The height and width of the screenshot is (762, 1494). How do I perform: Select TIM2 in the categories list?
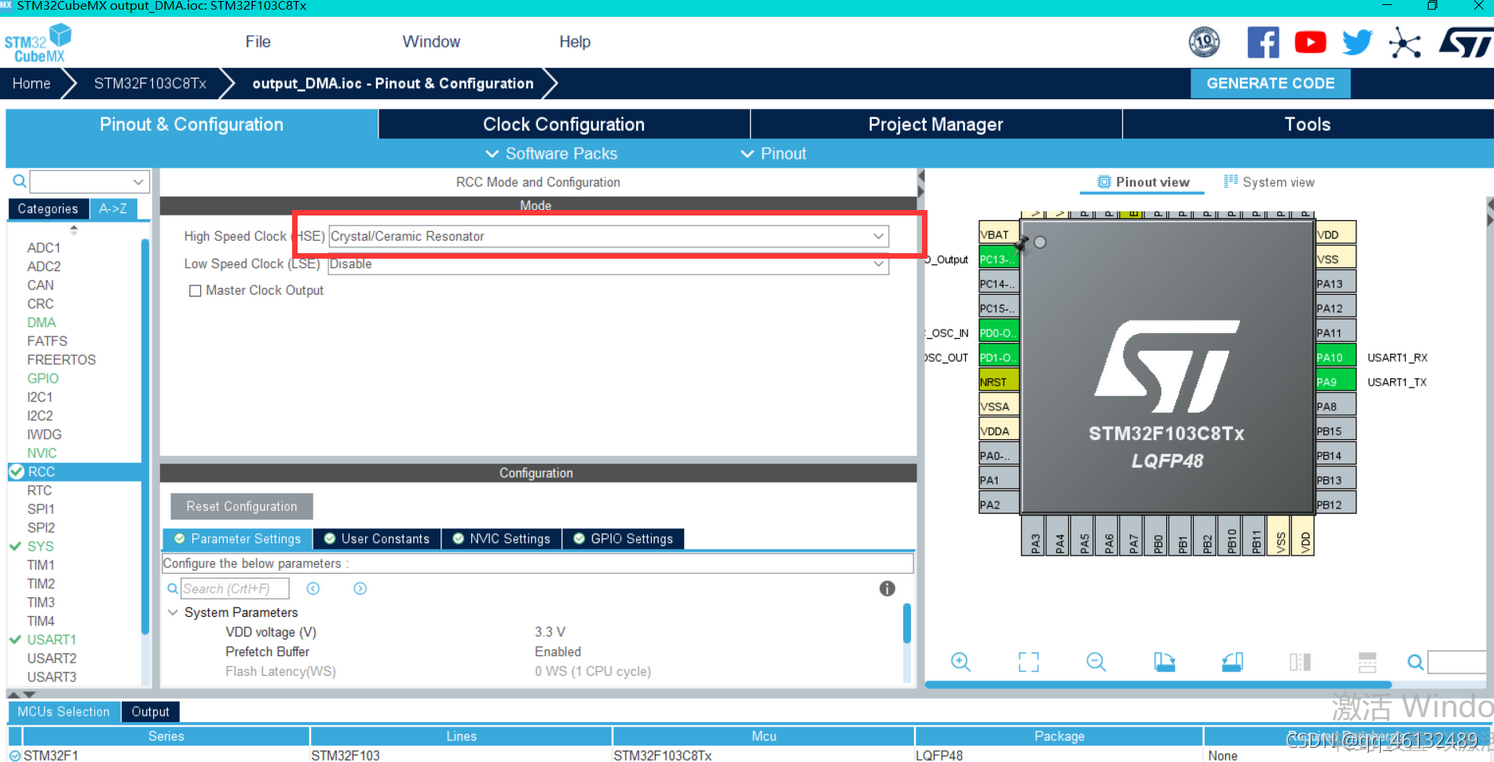click(41, 583)
